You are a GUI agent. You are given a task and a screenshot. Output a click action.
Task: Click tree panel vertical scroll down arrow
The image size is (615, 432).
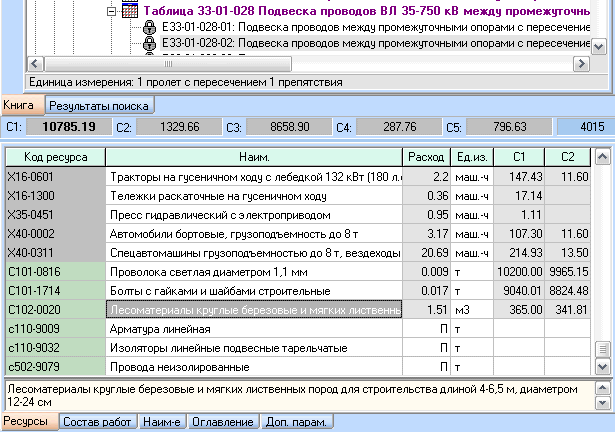(x=599, y=46)
